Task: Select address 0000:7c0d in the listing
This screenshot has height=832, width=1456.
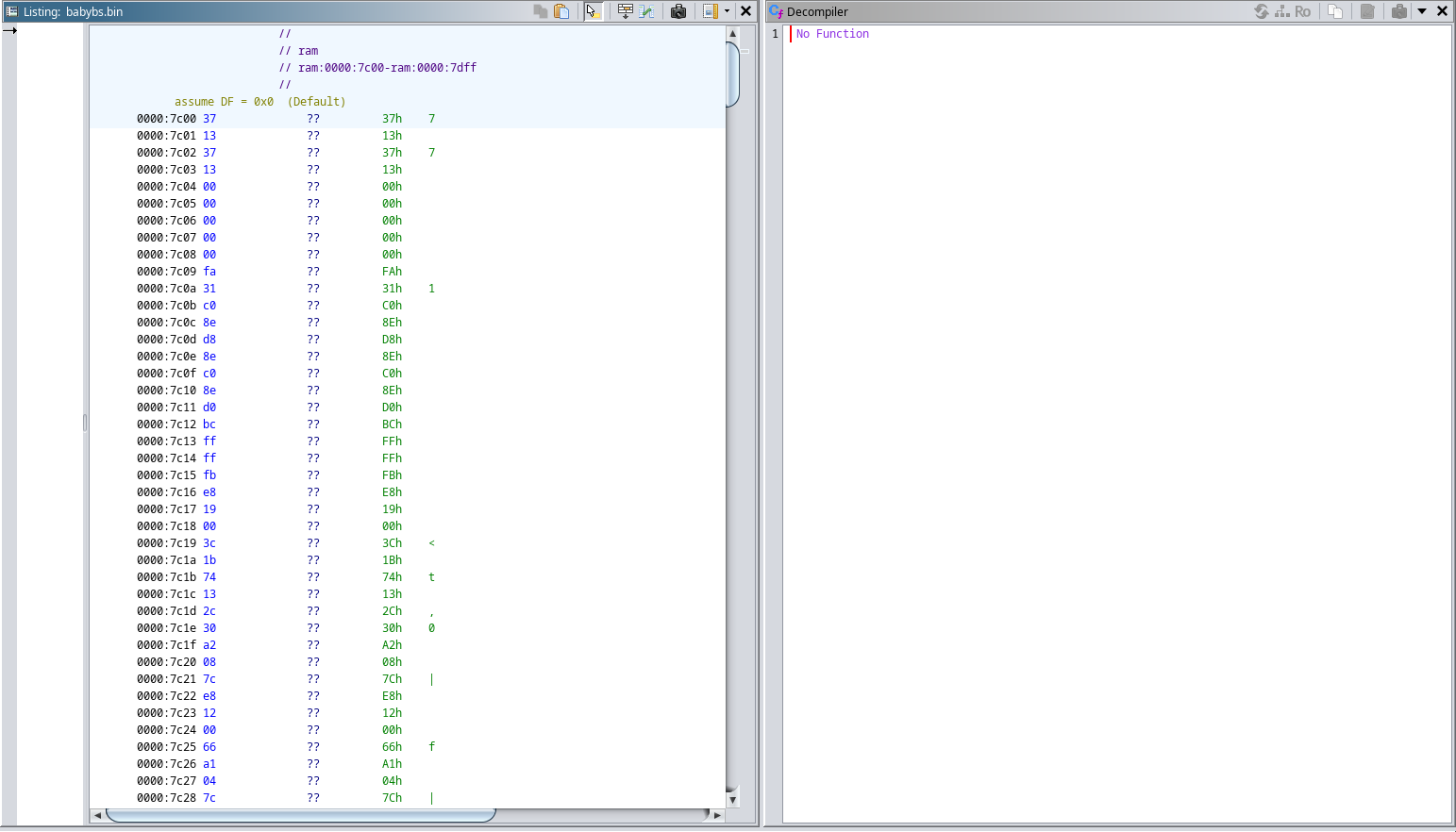Action: [x=166, y=340]
